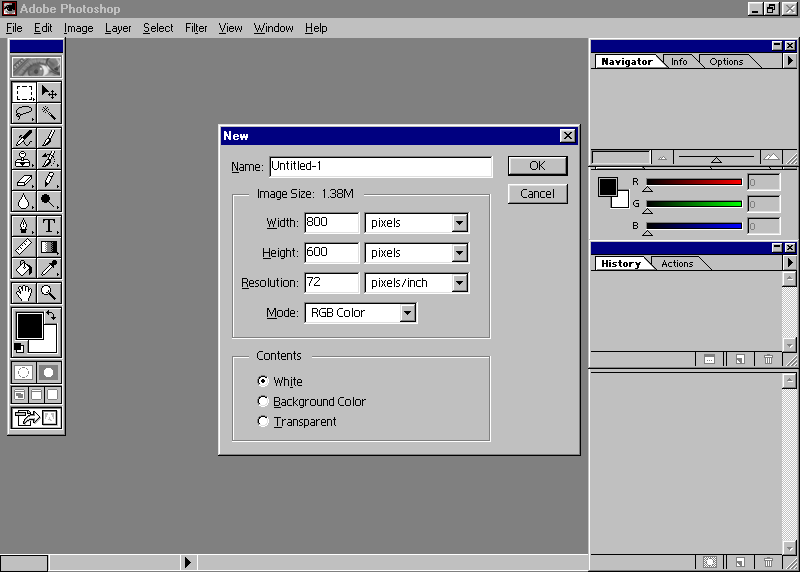
Task: Switch to the Options tab
Action: pyautogui.click(x=726, y=61)
